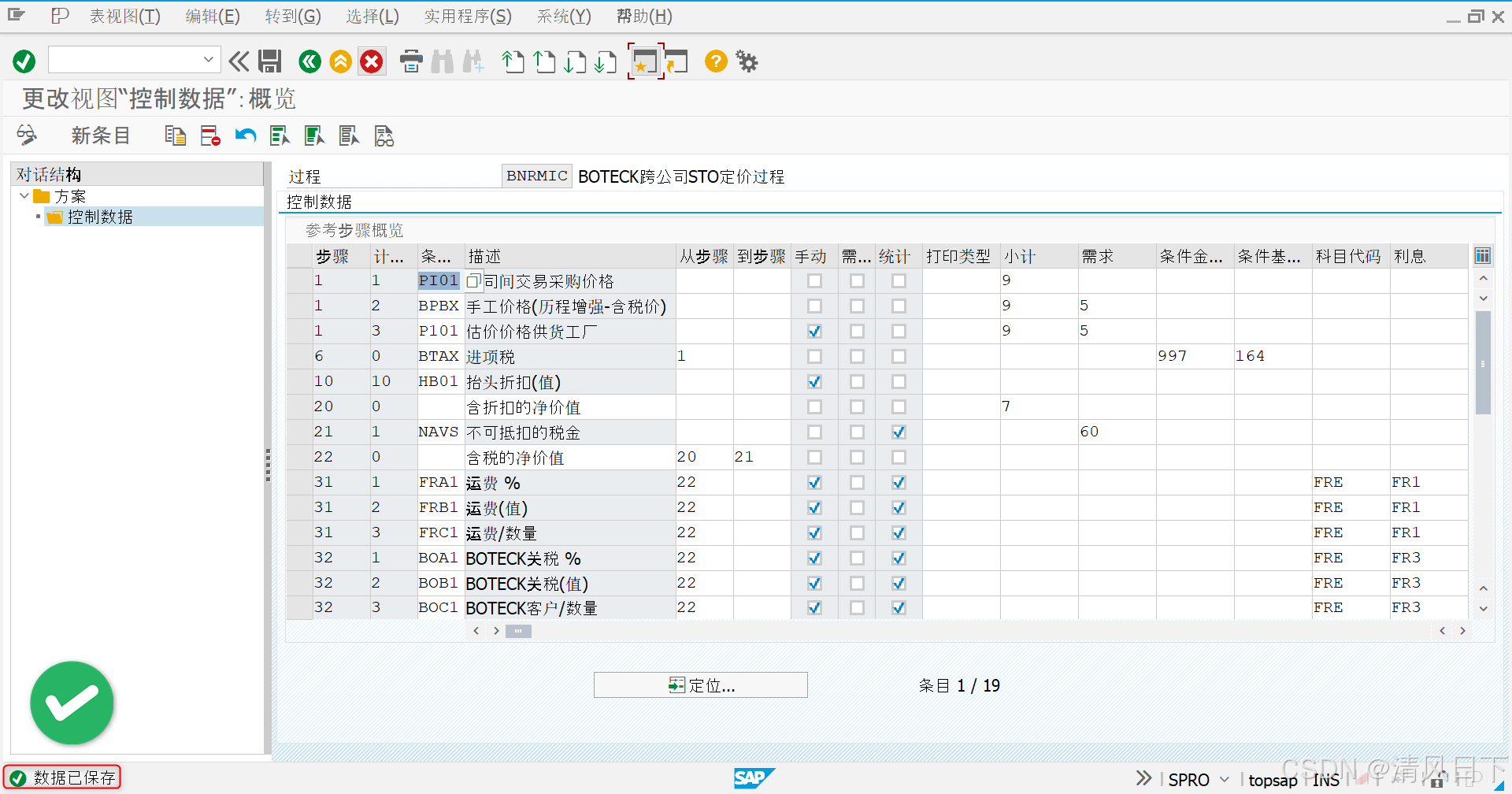Toggle Manual checkbox for HB01 row
Screen dimensions: 1512x794
(814, 381)
